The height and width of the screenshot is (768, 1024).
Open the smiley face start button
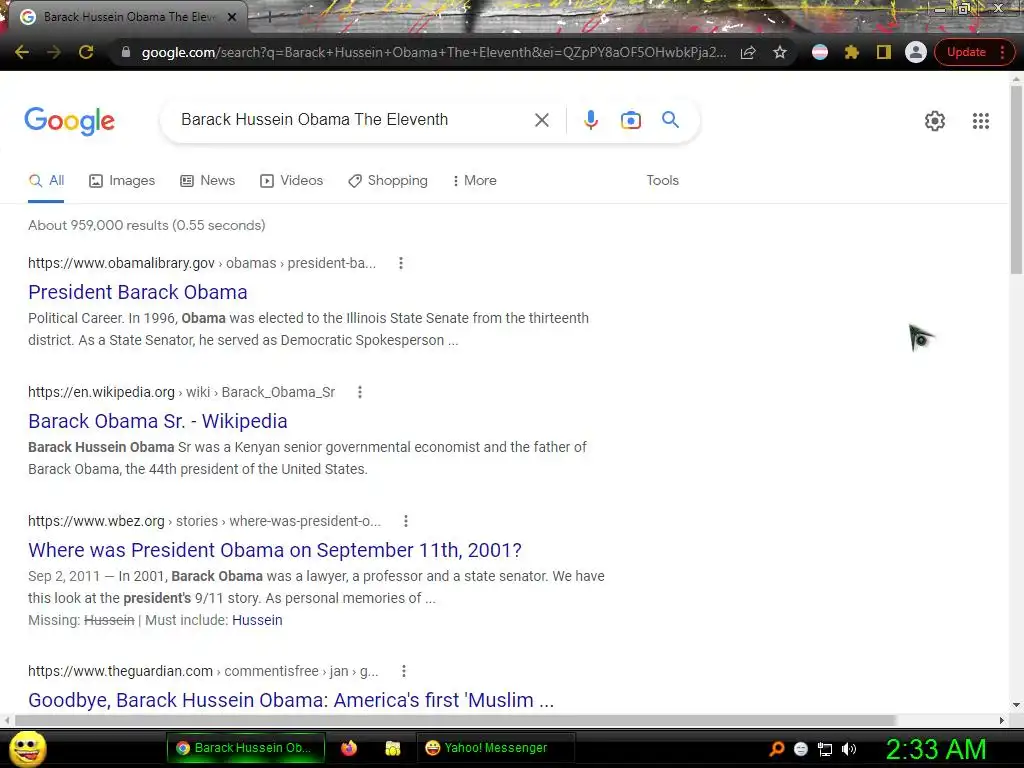click(27, 748)
